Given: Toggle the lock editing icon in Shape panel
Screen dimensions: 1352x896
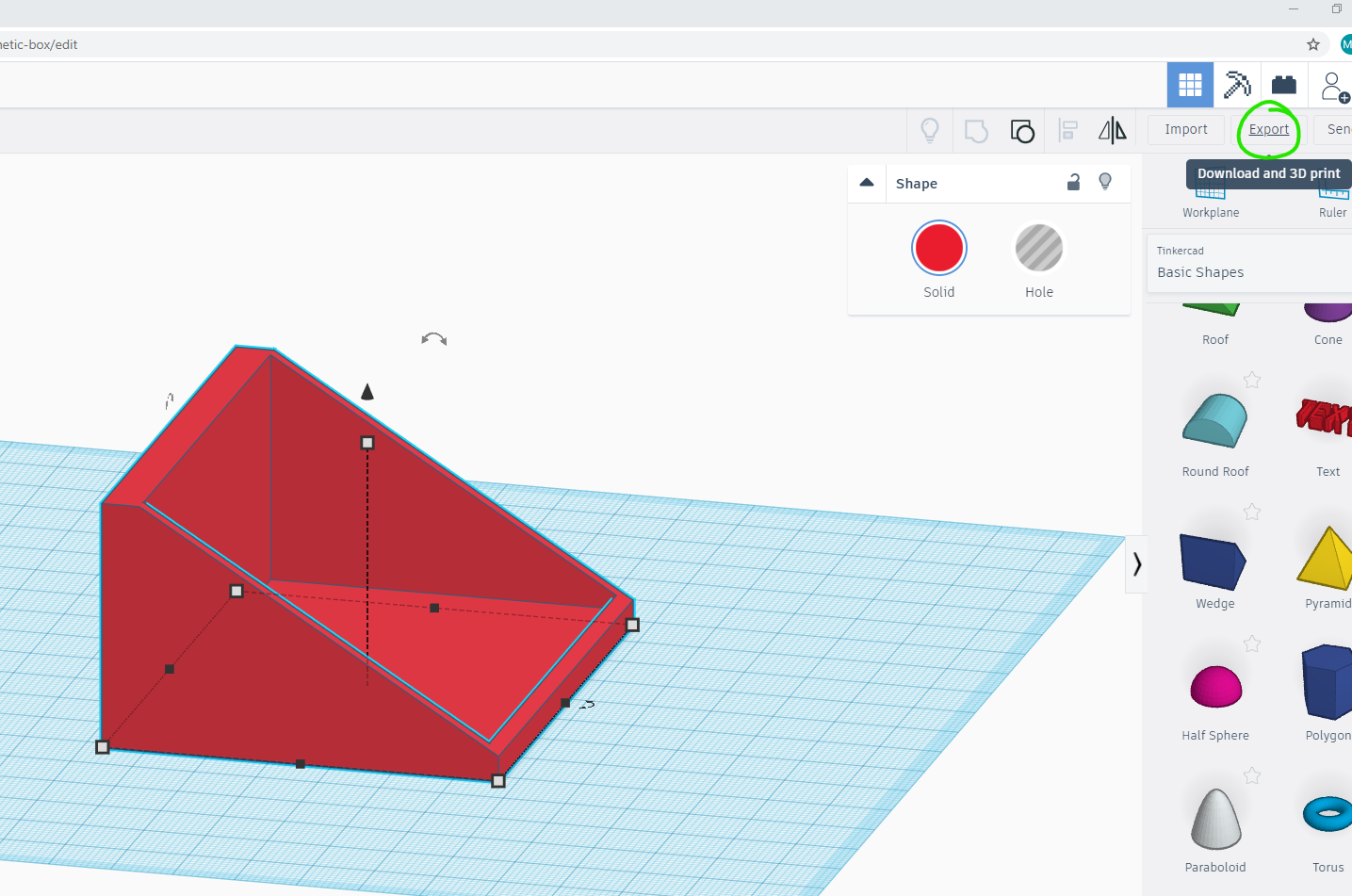Looking at the screenshot, I should [x=1073, y=182].
